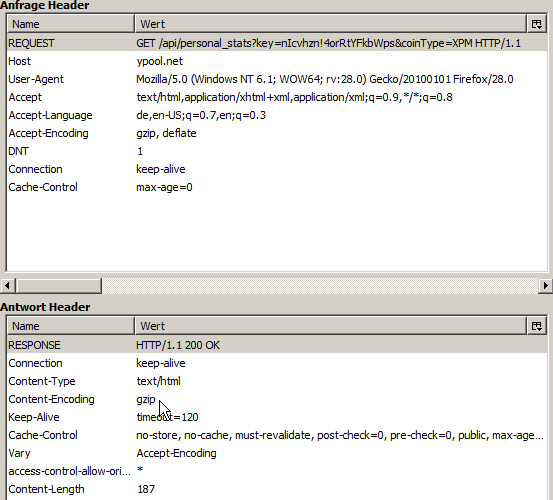Select the Host row

coord(277,61)
